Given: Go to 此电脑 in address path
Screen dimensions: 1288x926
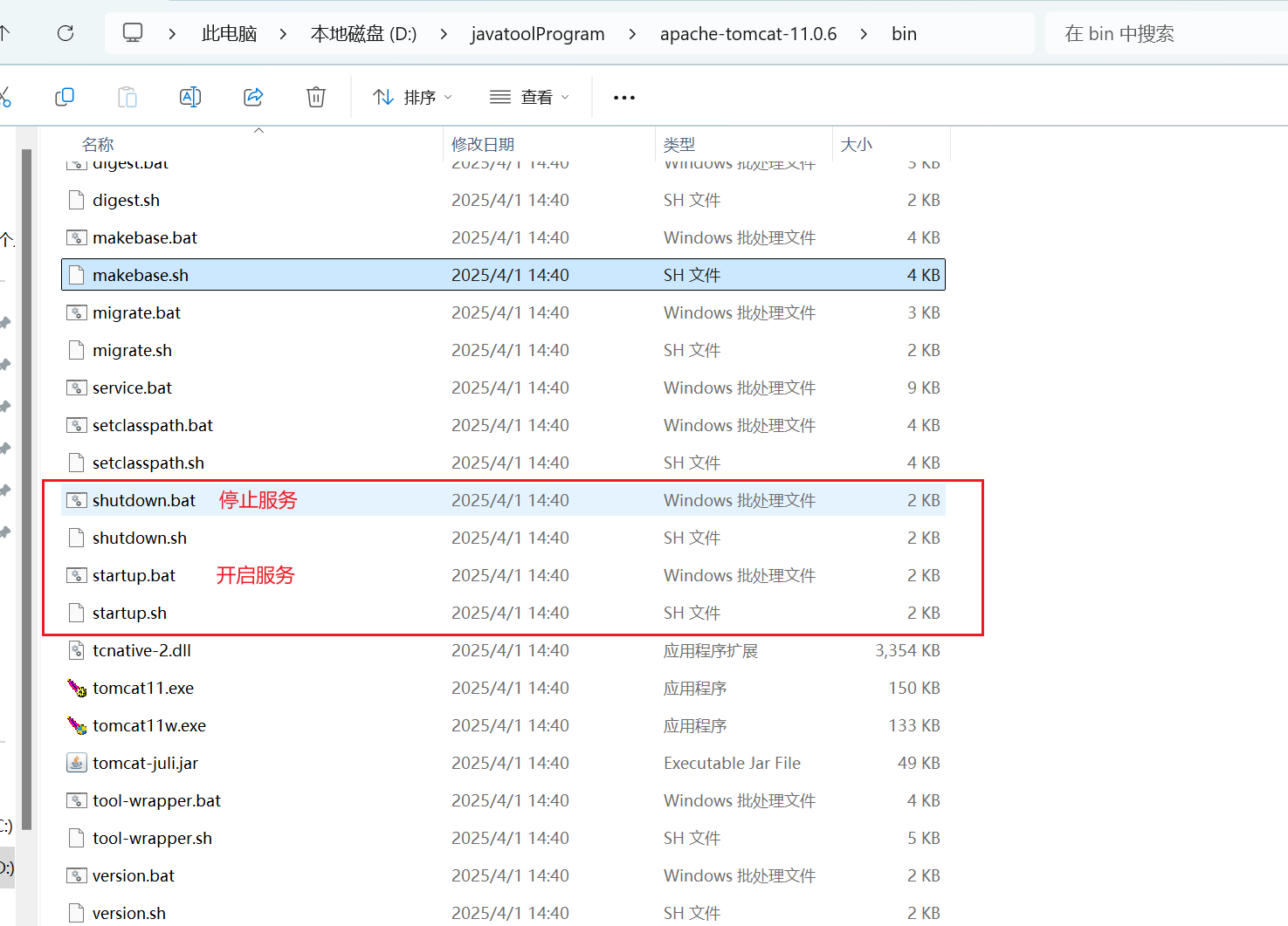Looking at the screenshot, I should point(230,34).
